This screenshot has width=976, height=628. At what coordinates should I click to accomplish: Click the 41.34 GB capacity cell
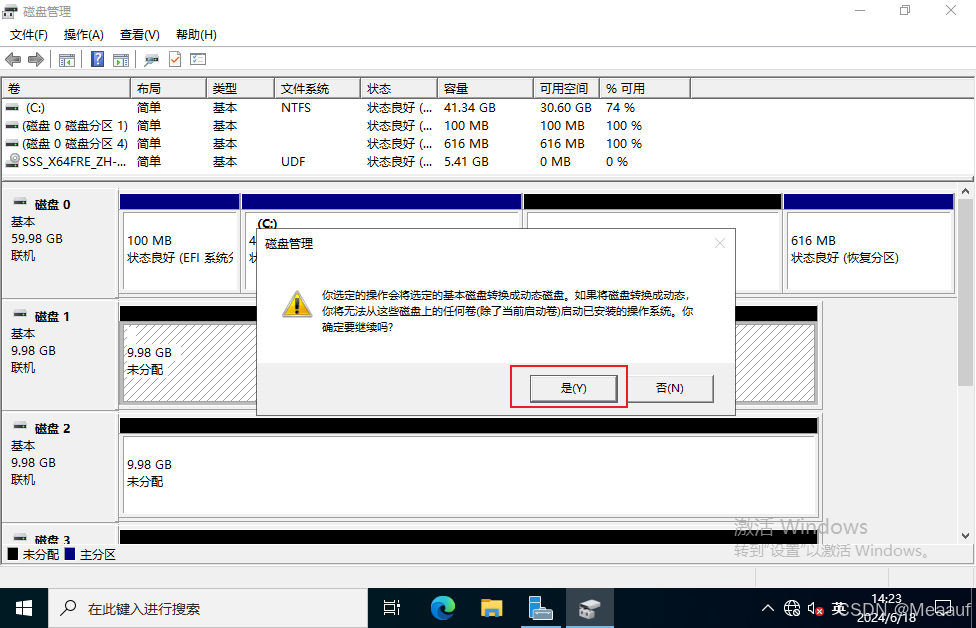470,108
